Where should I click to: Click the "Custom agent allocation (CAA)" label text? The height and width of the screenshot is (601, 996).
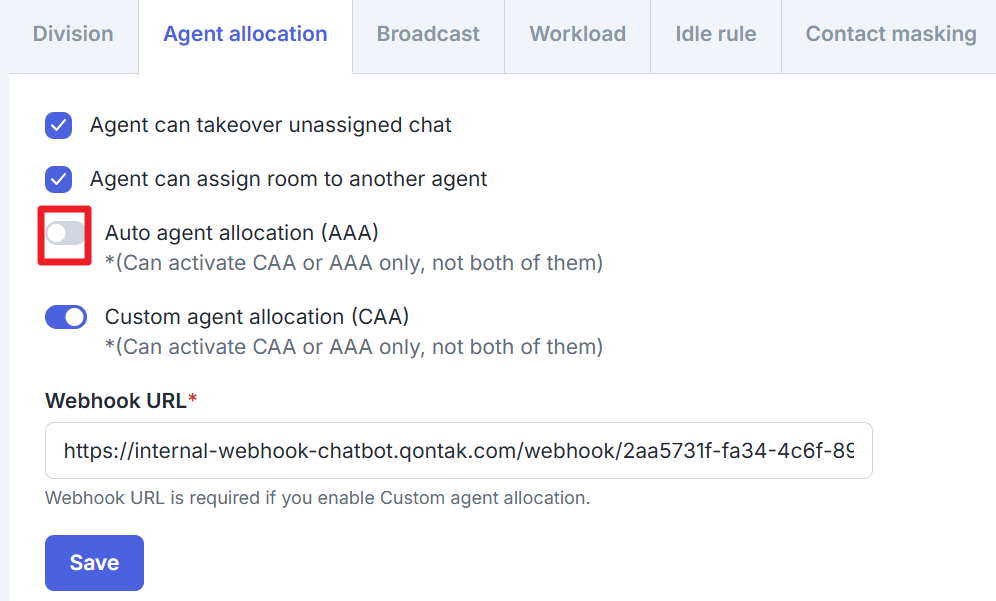[257, 317]
